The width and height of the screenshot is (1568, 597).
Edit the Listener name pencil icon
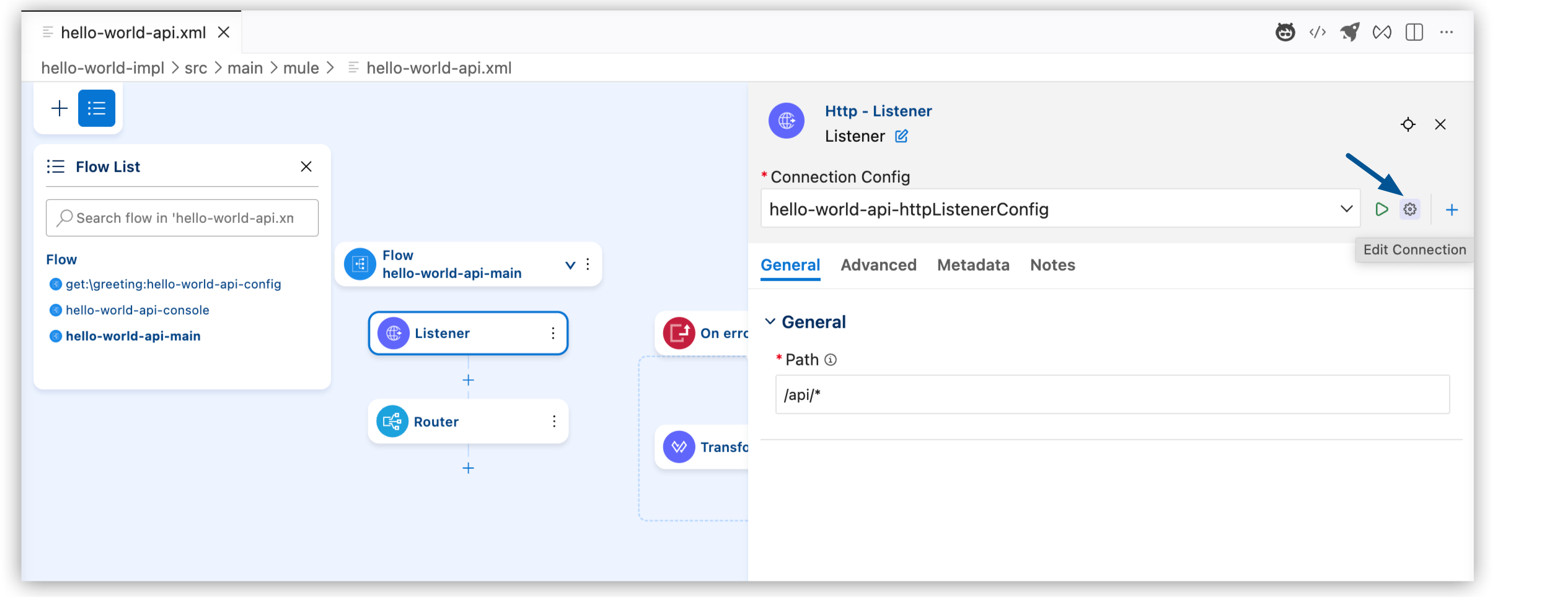[x=902, y=136]
